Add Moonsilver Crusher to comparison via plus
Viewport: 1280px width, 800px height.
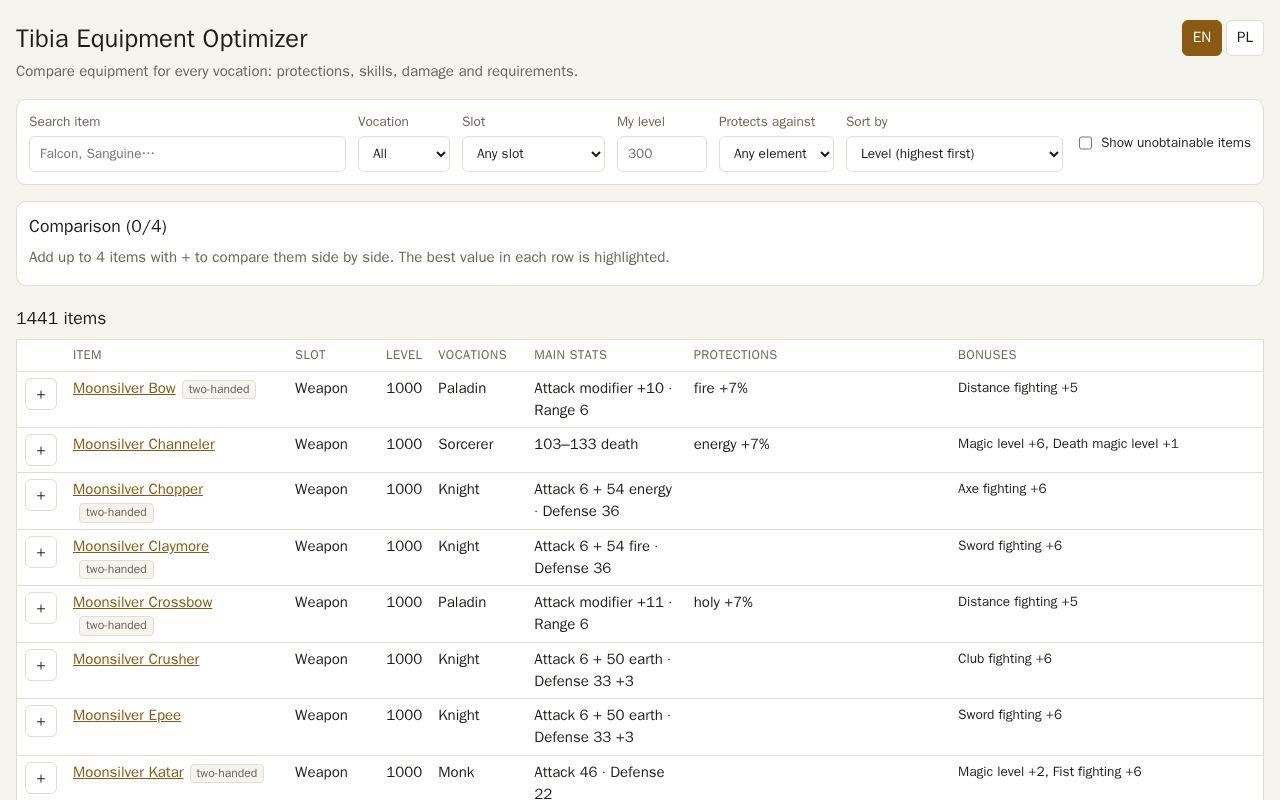click(41, 665)
